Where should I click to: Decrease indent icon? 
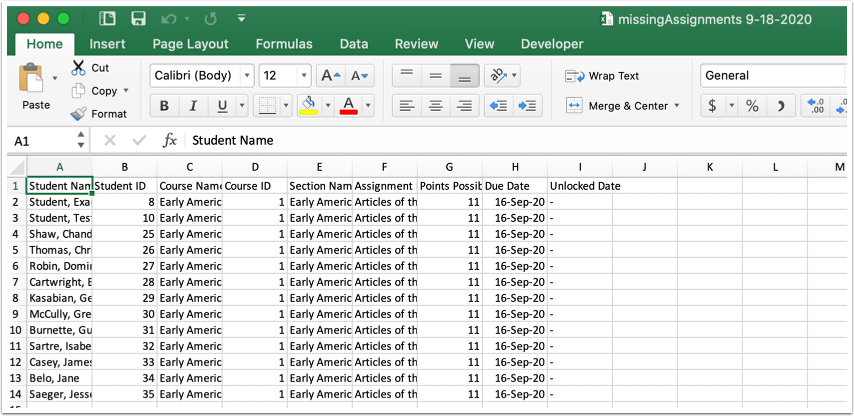click(498, 106)
